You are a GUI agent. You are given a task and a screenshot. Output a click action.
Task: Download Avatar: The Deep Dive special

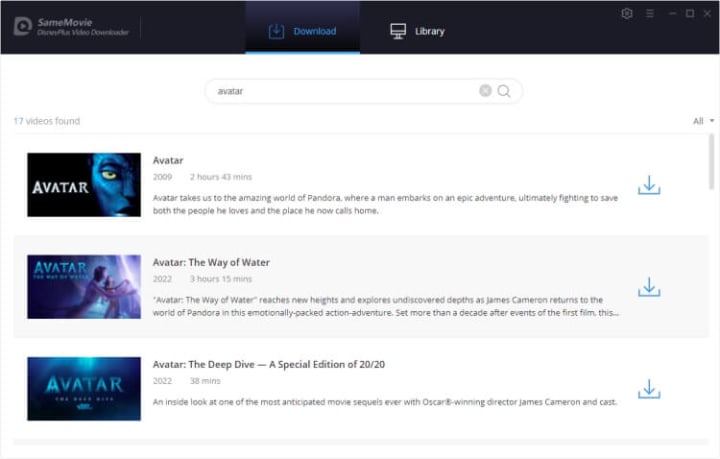click(x=649, y=389)
